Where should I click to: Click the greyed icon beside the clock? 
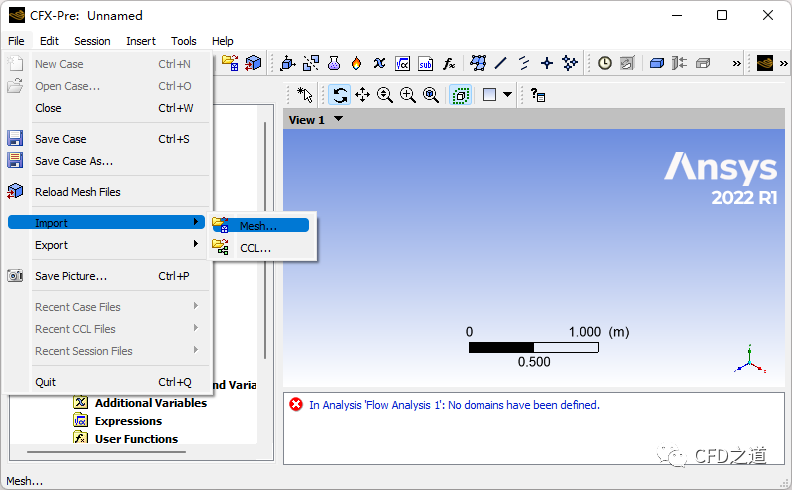(627, 63)
